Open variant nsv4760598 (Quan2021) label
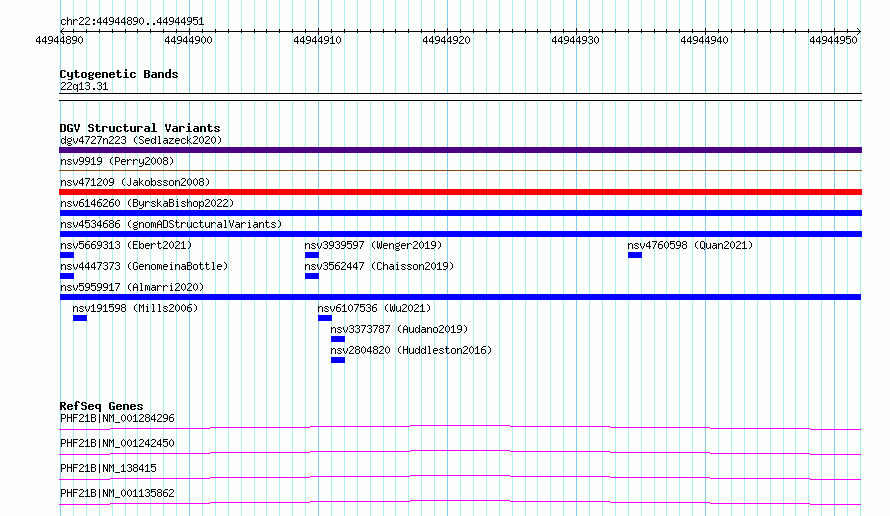Screen dimensions: 890x516 pos(690,245)
